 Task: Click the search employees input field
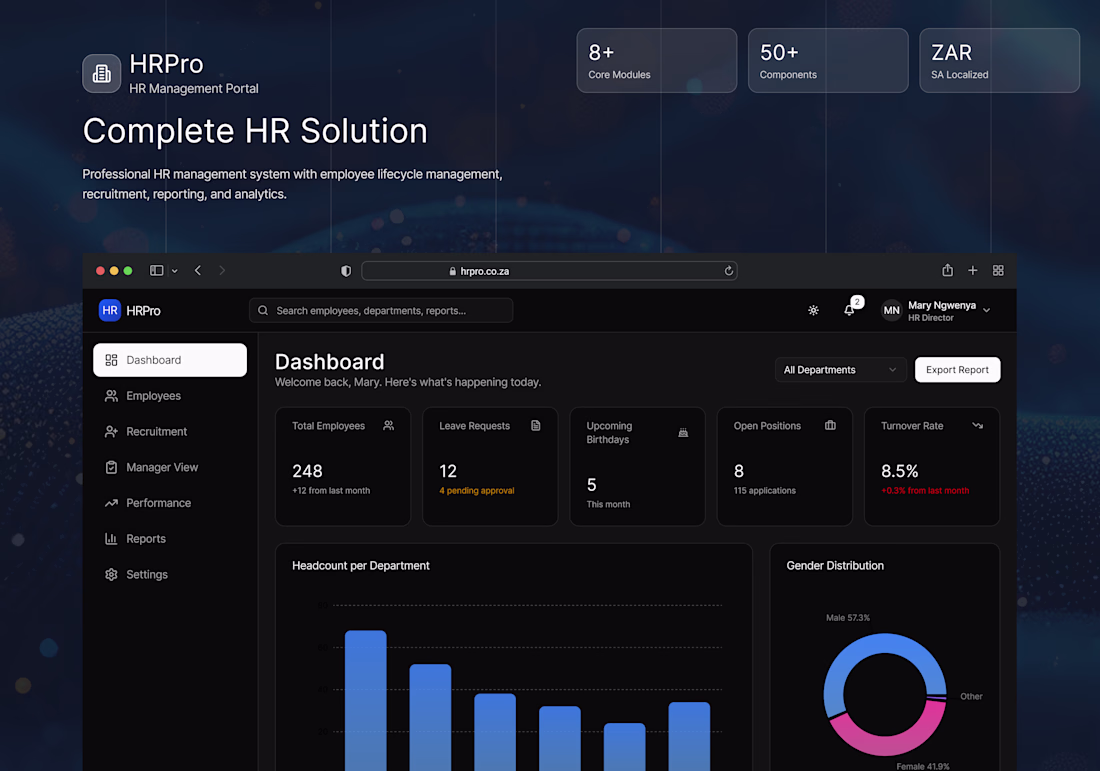[381, 310]
